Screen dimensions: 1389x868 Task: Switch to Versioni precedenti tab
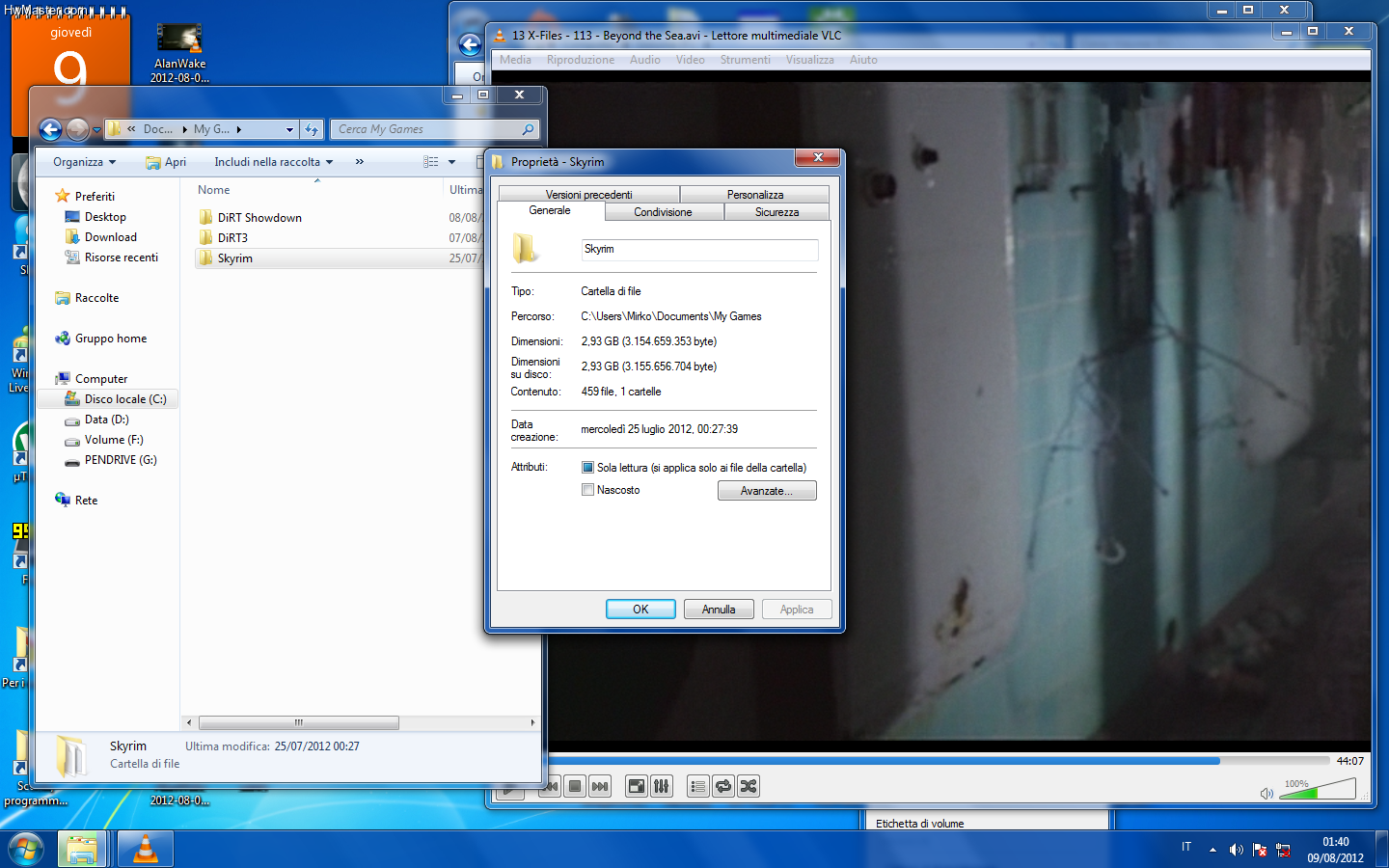coord(588,195)
